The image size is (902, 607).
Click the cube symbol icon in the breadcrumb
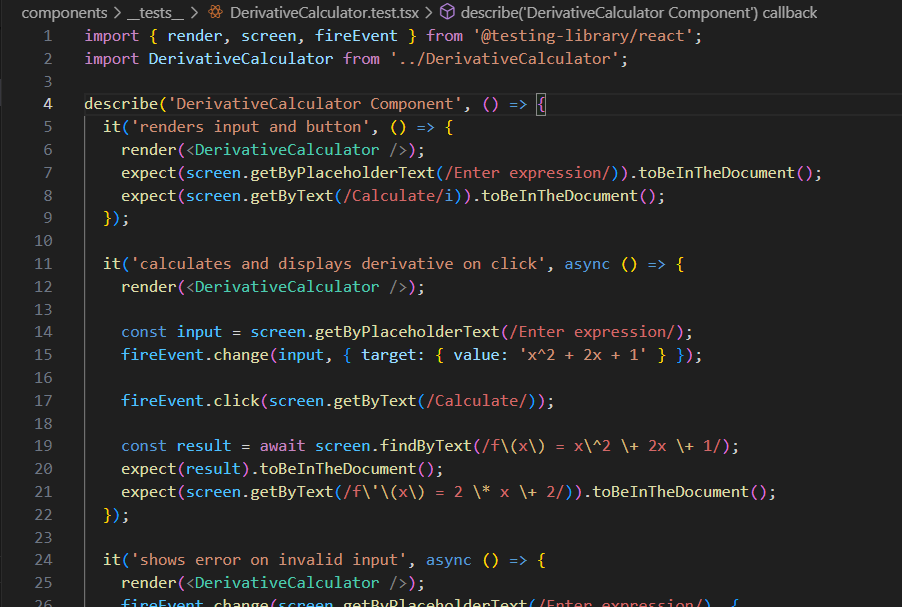tap(448, 12)
